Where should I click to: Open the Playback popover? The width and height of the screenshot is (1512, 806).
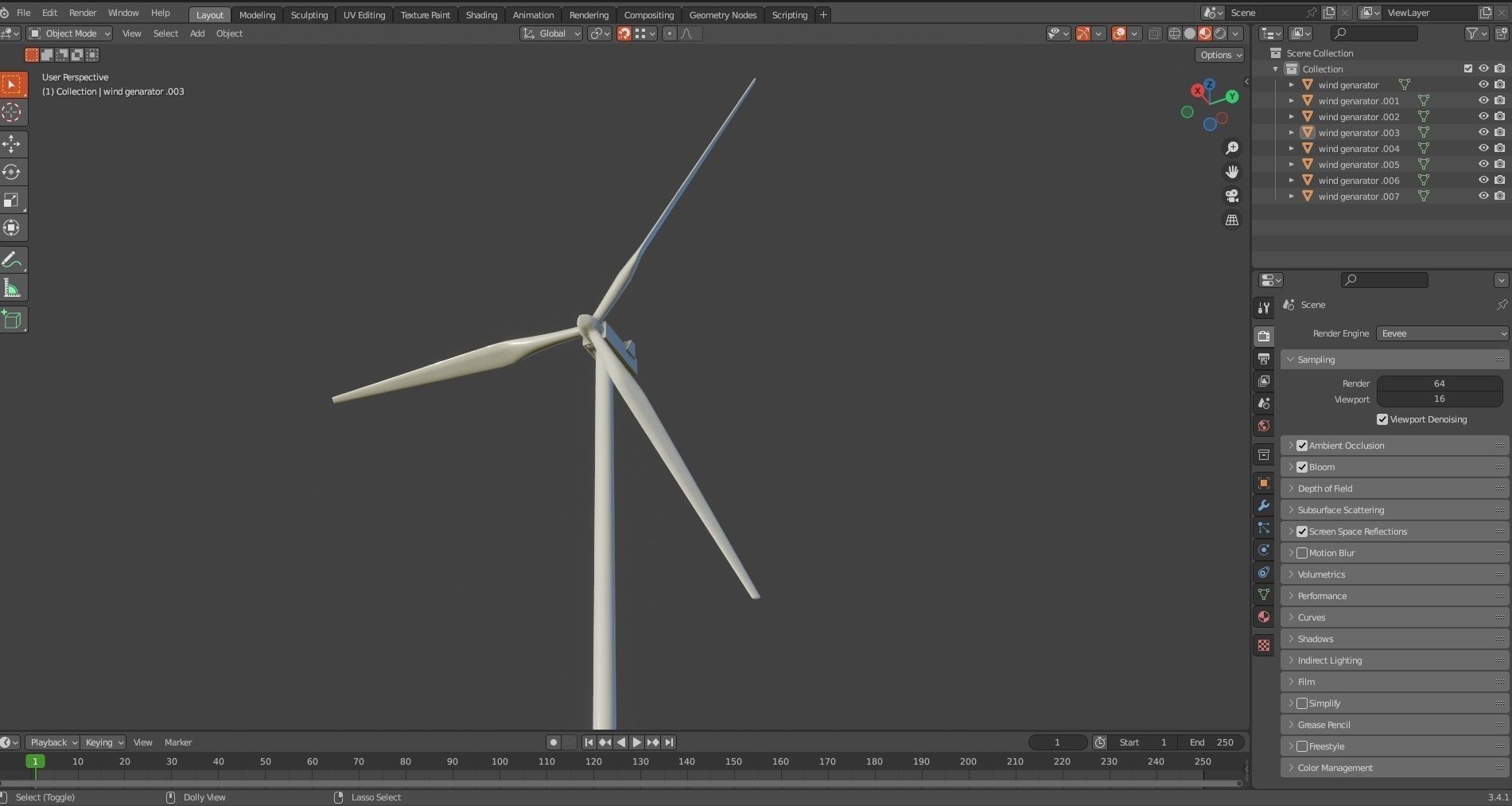[x=52, y=742]
